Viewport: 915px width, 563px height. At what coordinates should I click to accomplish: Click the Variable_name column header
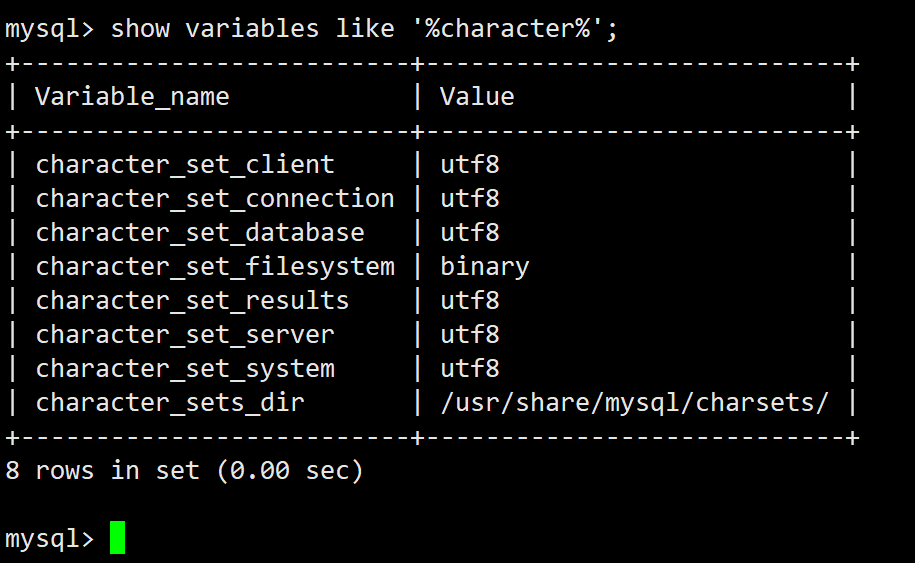(132, 97)
